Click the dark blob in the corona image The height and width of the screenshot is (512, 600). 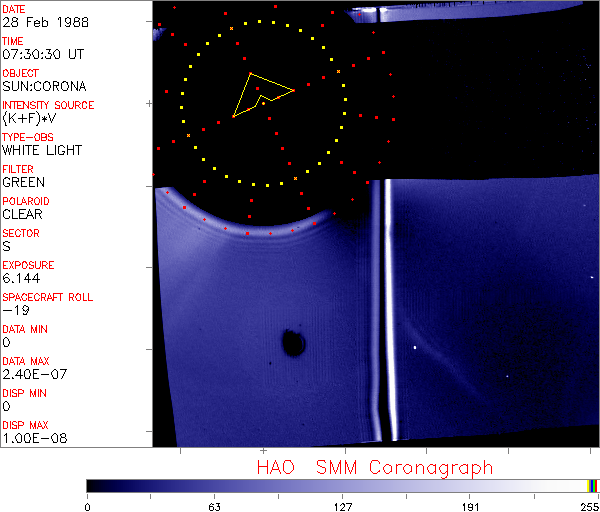click(x=293, y=342)
